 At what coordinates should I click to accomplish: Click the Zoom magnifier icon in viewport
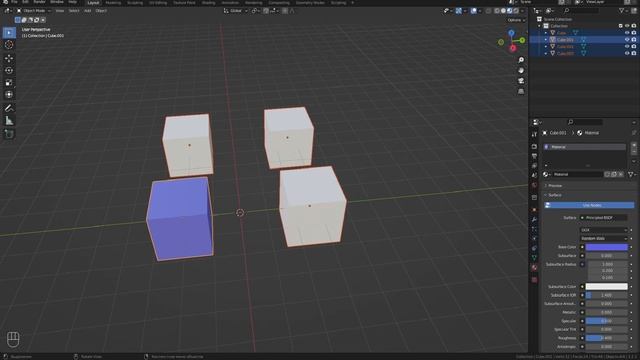pos(521,60)
